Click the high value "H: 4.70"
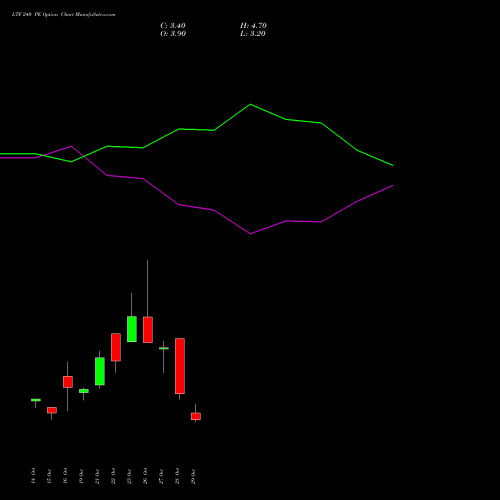Viewport: 500px width, 500px height. click(253, 26)
